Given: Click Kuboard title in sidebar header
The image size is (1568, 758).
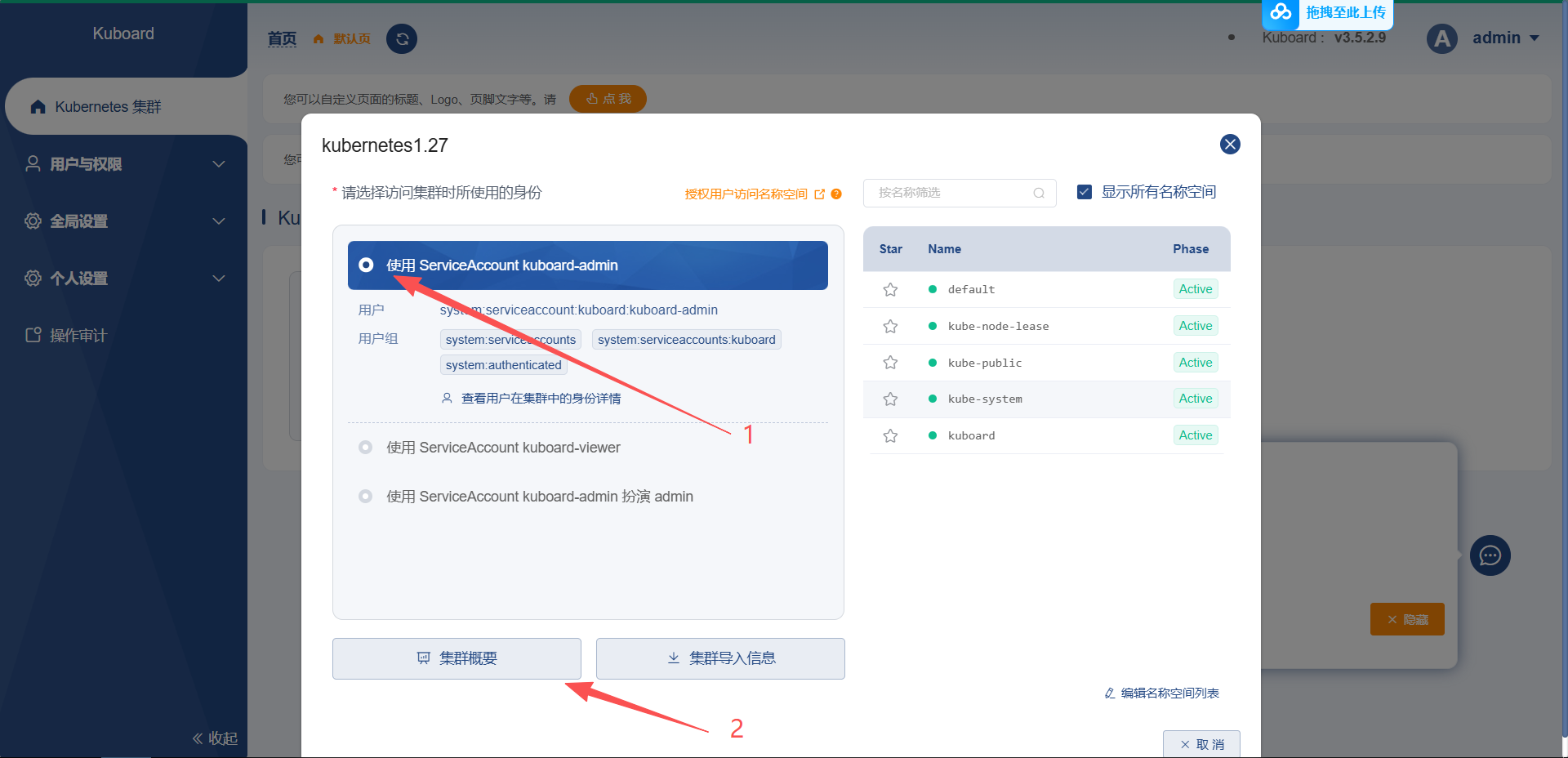Looking at the screenshot, I should click(x=123, y=33).
